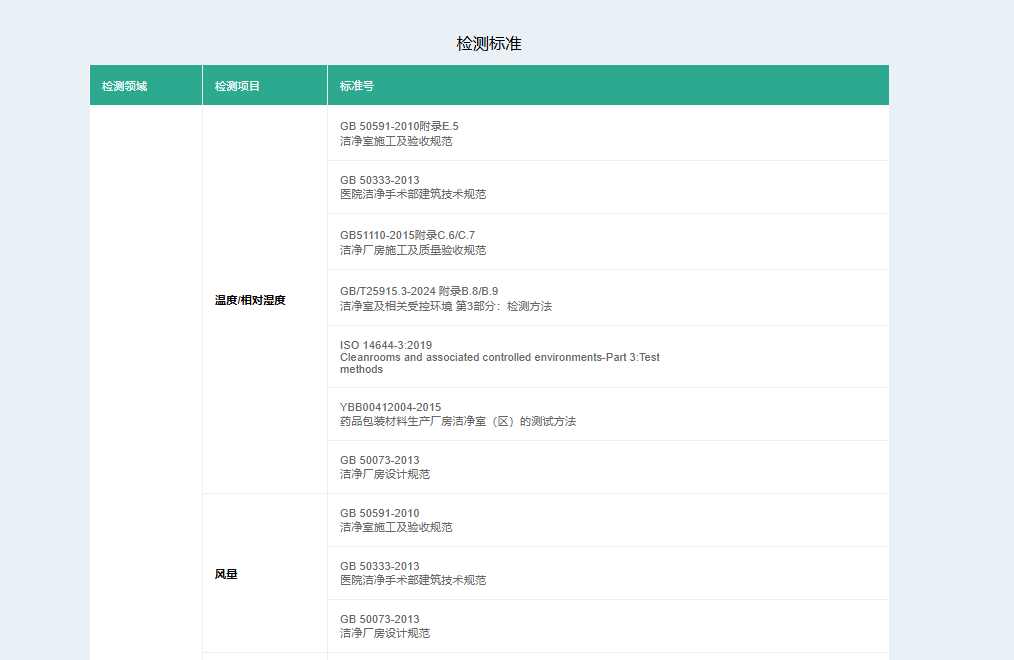Select the 风量 test item cell
1014x660 pixels.
coord(226,575)
